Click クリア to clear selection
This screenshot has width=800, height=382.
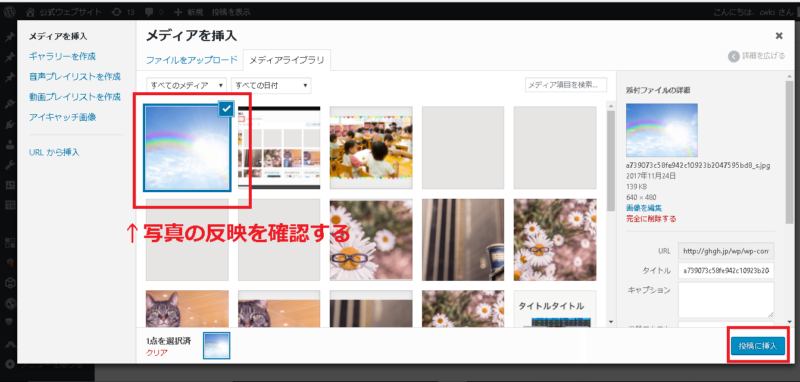tap(156, 352)
